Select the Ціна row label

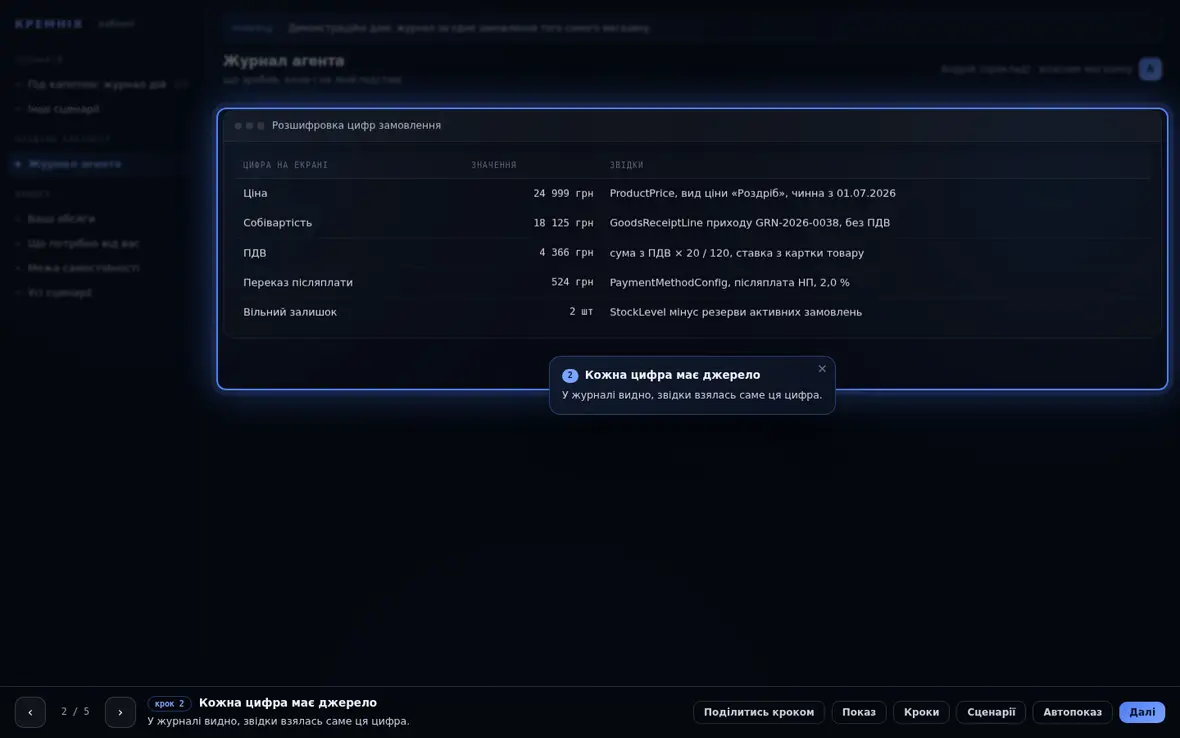pyautogui.click(x=255, y=193)
